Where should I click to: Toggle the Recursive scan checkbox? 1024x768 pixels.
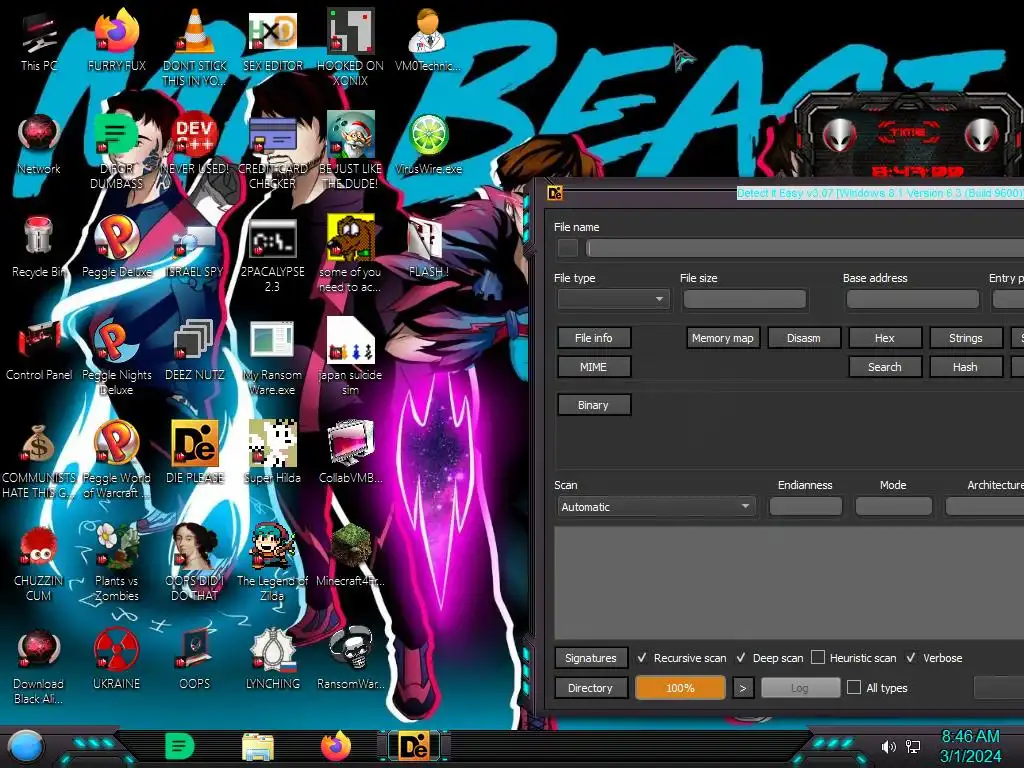642,658
